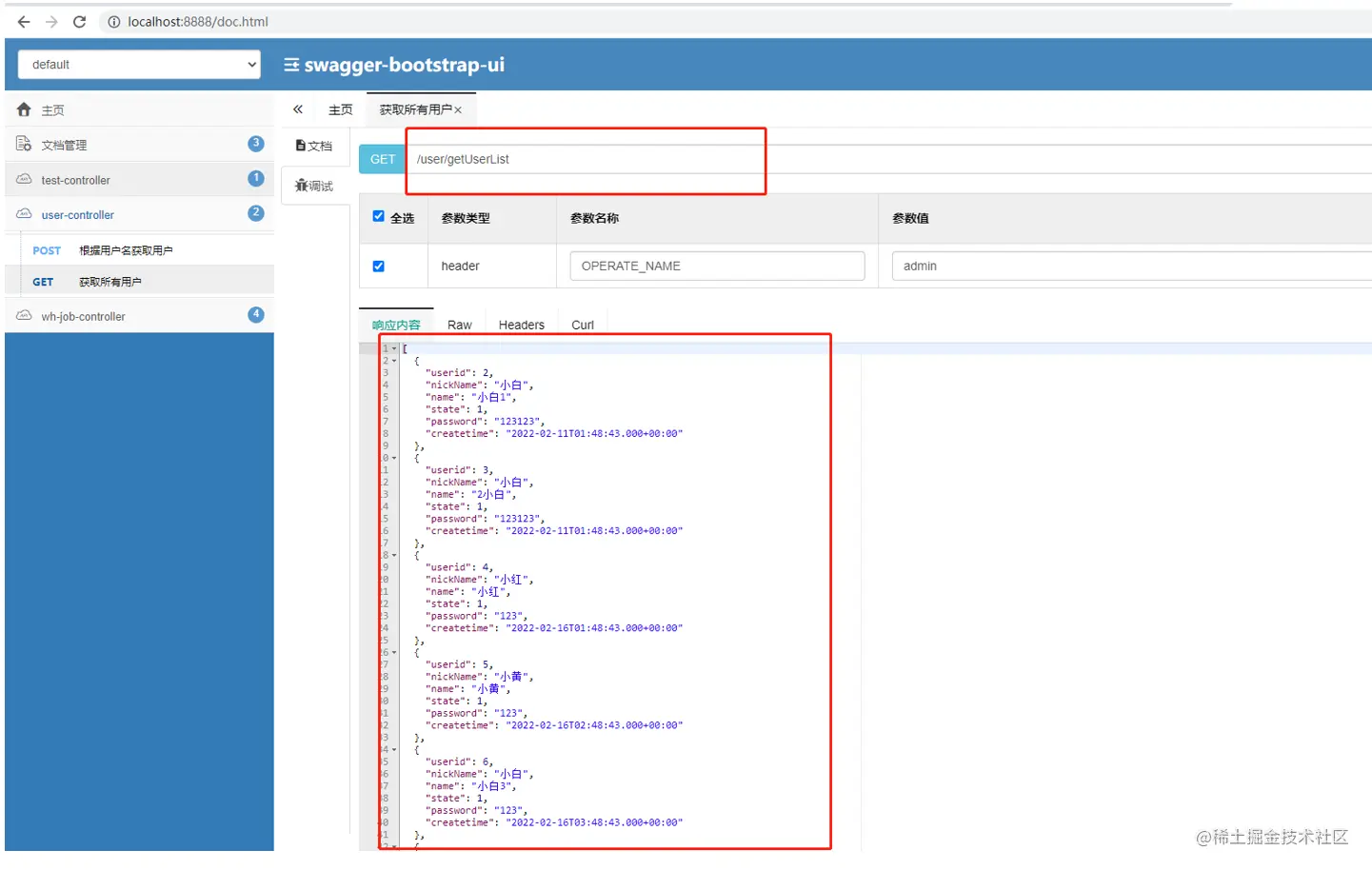This screenshot has width=1372, height=870.
Task: Collapse the JSON array at line 1
Action: [394, 348]
